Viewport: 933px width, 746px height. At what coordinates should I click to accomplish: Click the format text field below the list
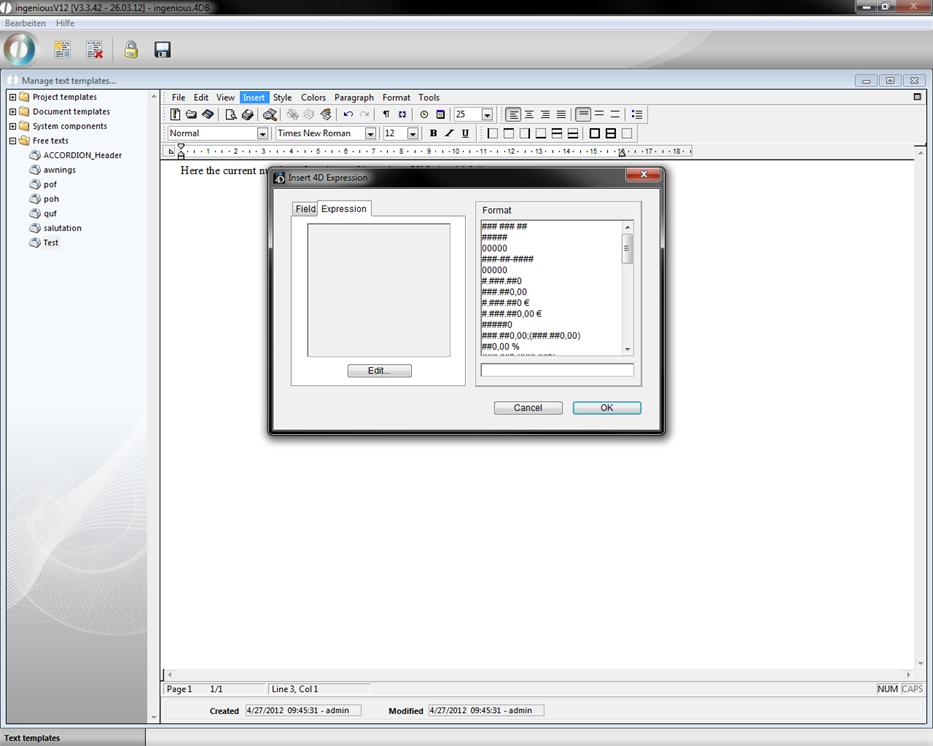pyautogui.click(x=557, y=370)
